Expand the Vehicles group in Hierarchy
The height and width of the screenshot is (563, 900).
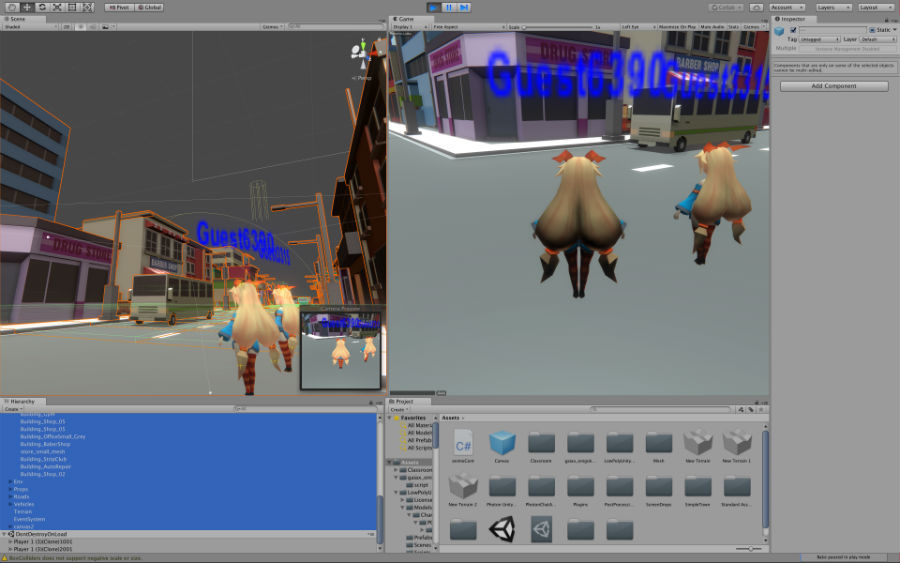(x=10, y=504)
